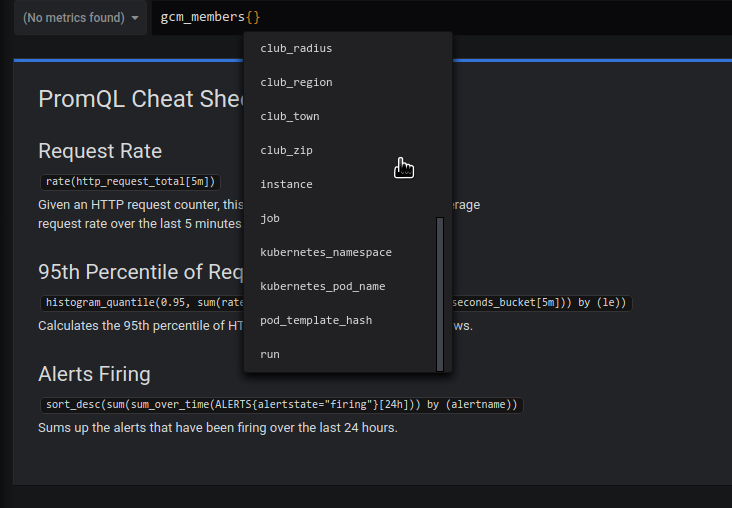Click the dropdown arrow beside 'No metrics found'
Screen dimensions: 732x508
[x=135, y=18]
